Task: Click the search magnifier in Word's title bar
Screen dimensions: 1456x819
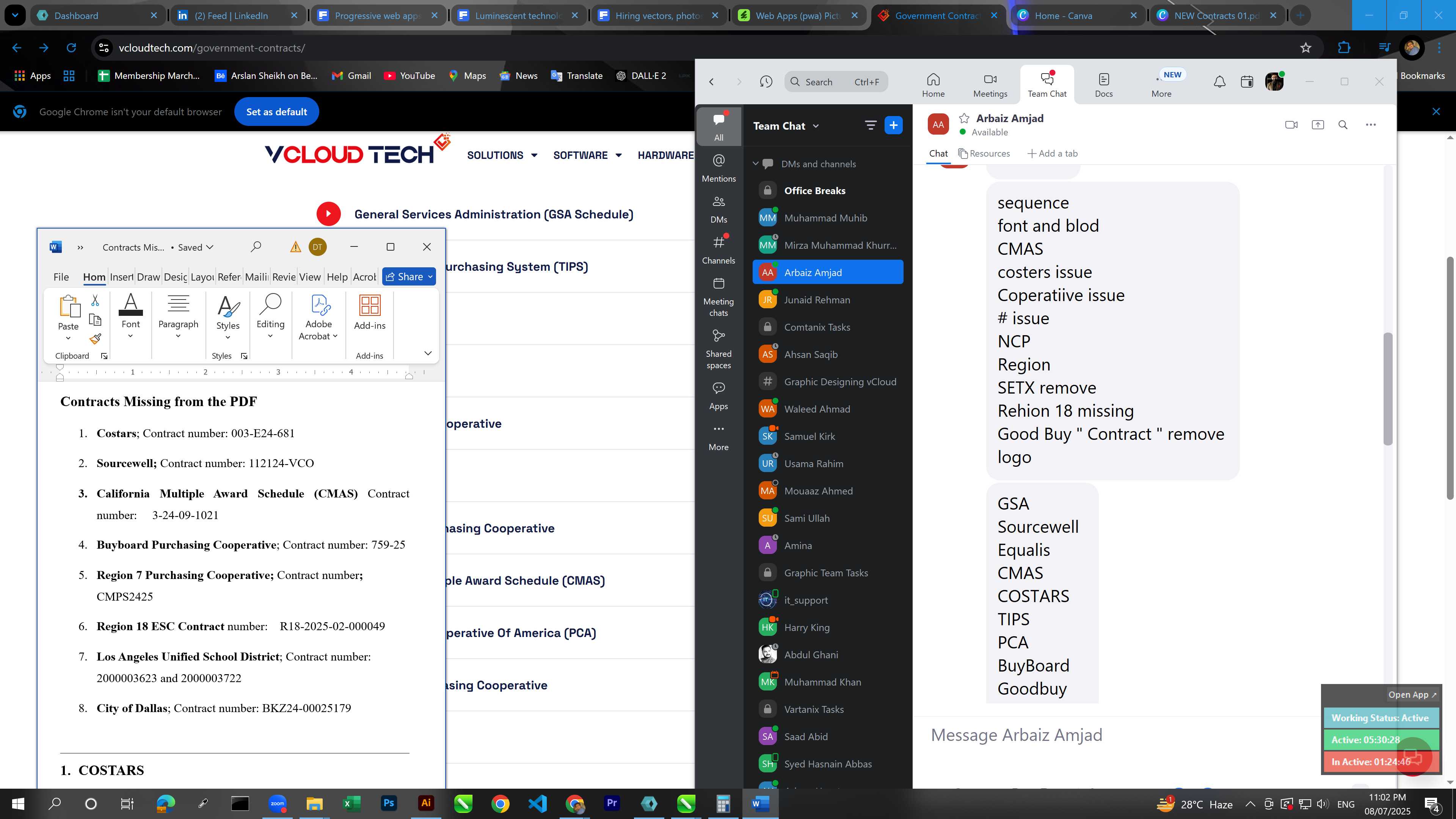Action: (x=256, y=246)
